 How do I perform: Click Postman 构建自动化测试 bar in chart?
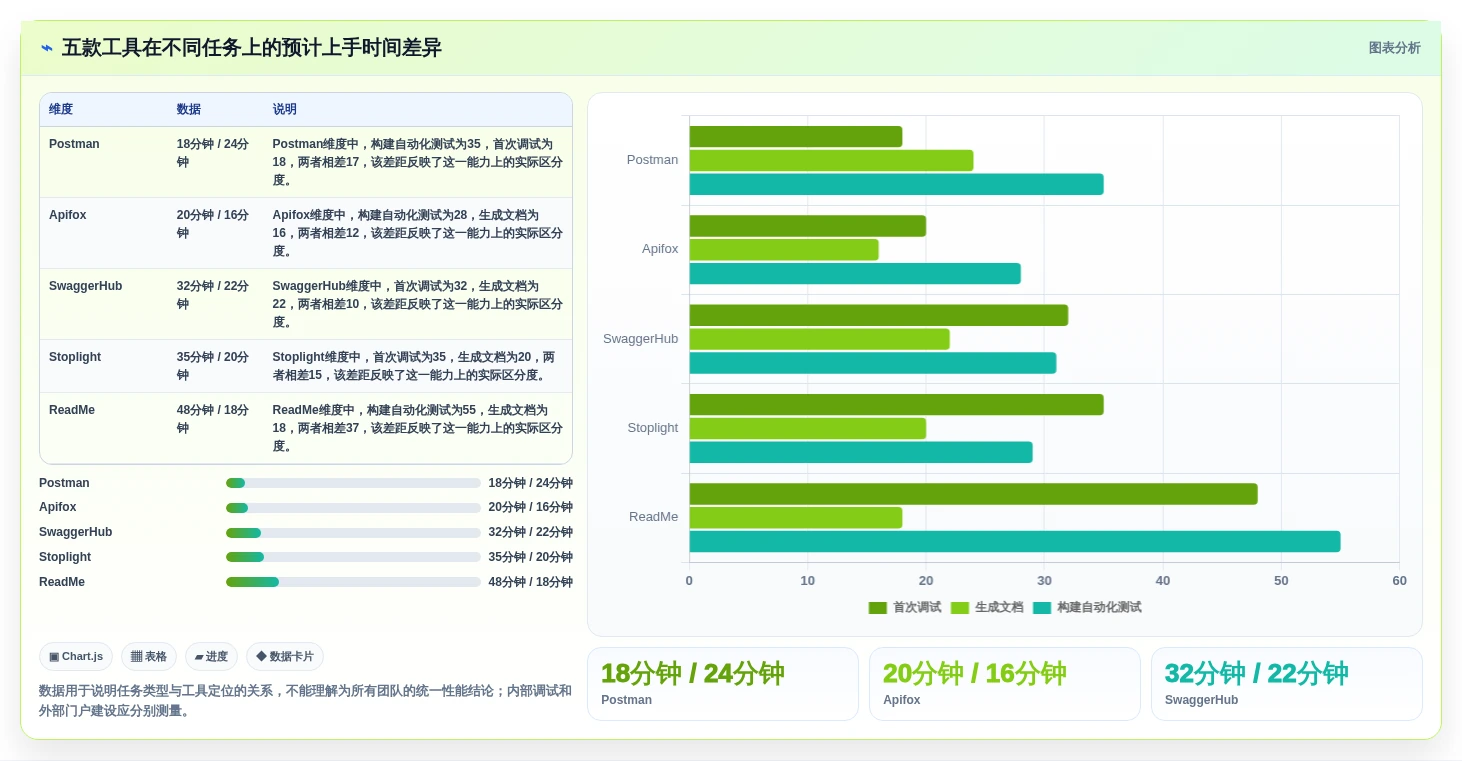896,184
